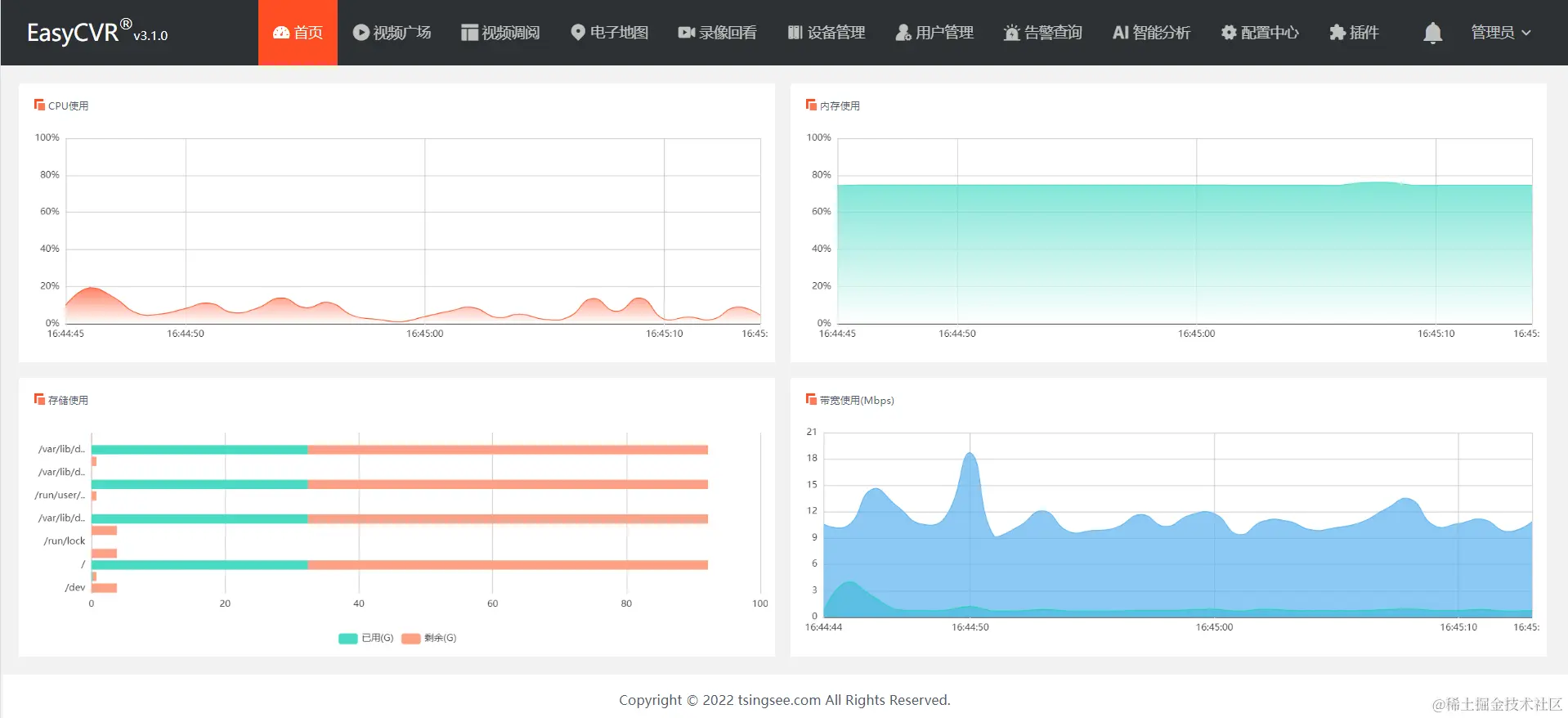The height and width of the screenshot is (718, 1568).
Task: Click the Copyright 2022 tsingsee.com footer text
Action: pos(784,700)
